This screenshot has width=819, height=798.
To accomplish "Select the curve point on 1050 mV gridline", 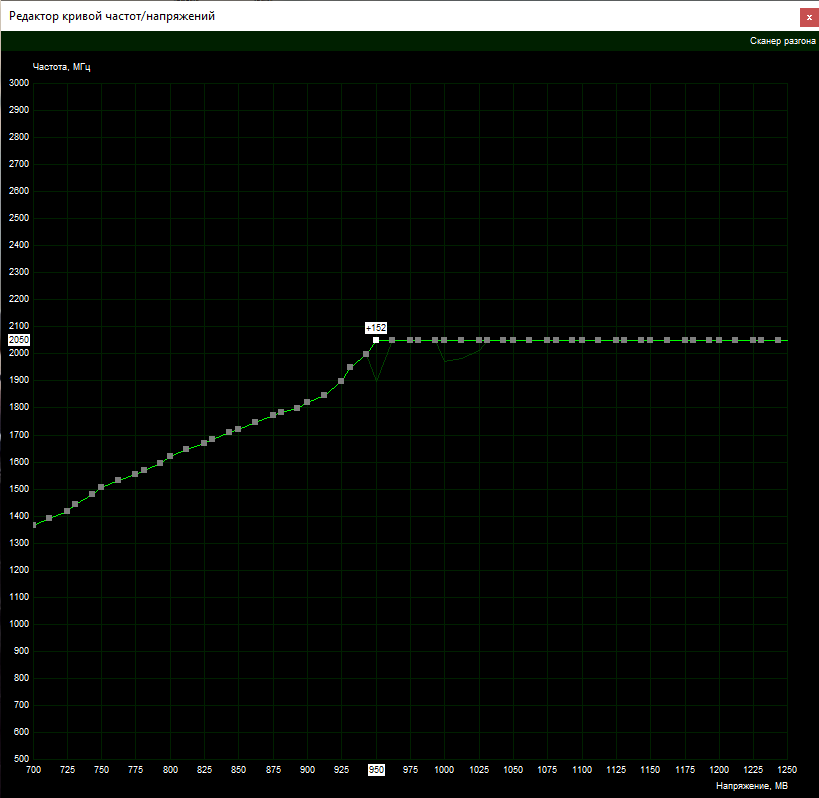I will click(513, 340).
